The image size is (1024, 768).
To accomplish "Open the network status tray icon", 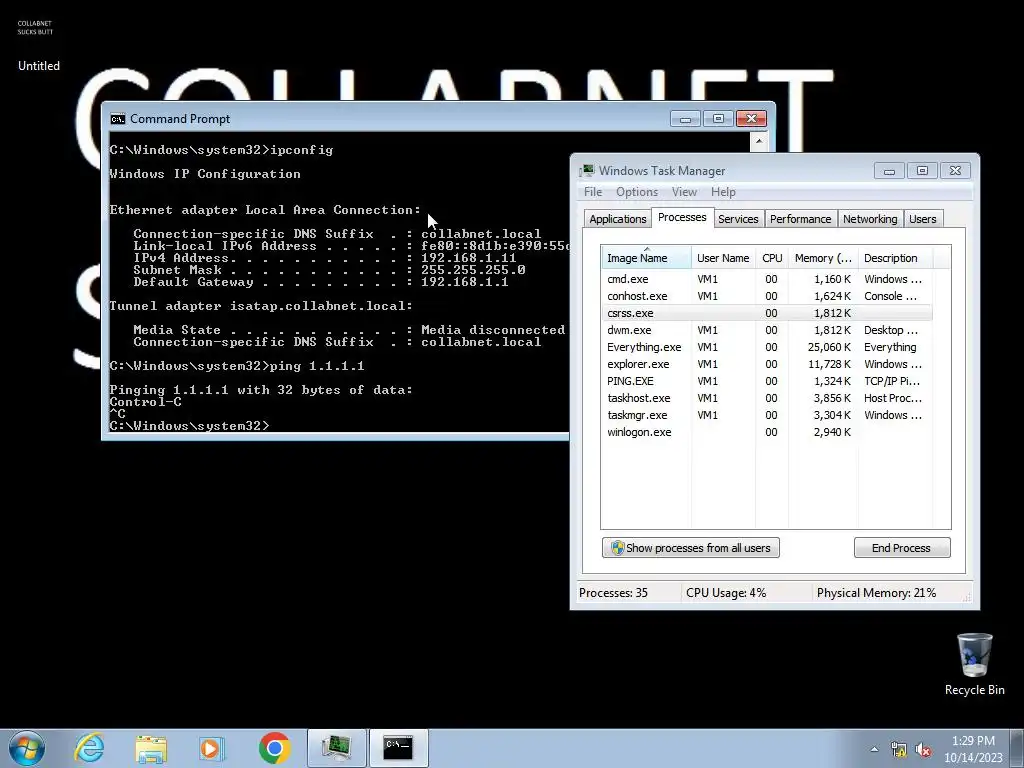I will coord(899,749).
